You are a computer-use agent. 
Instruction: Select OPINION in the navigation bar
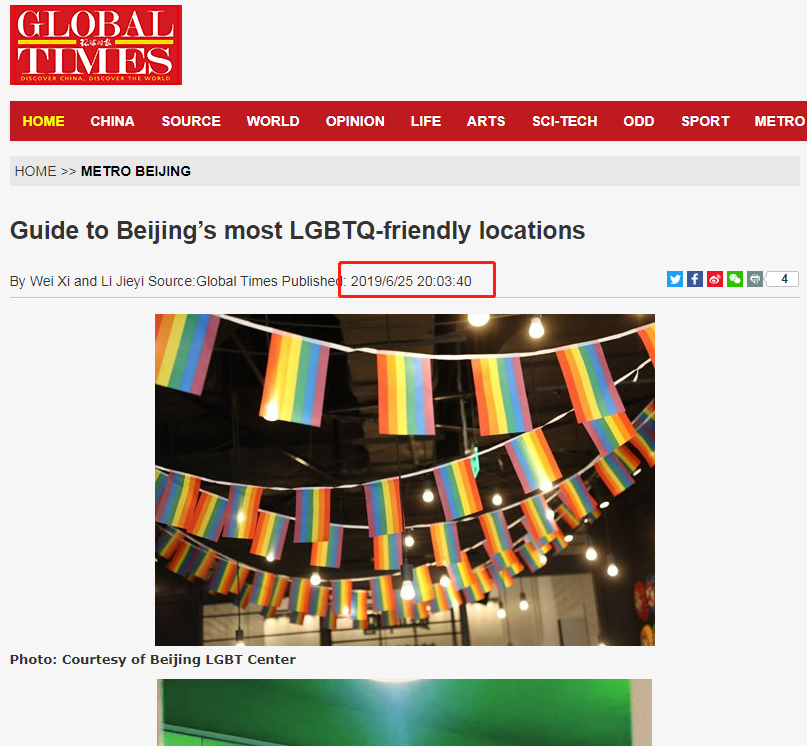click(355, 121)
